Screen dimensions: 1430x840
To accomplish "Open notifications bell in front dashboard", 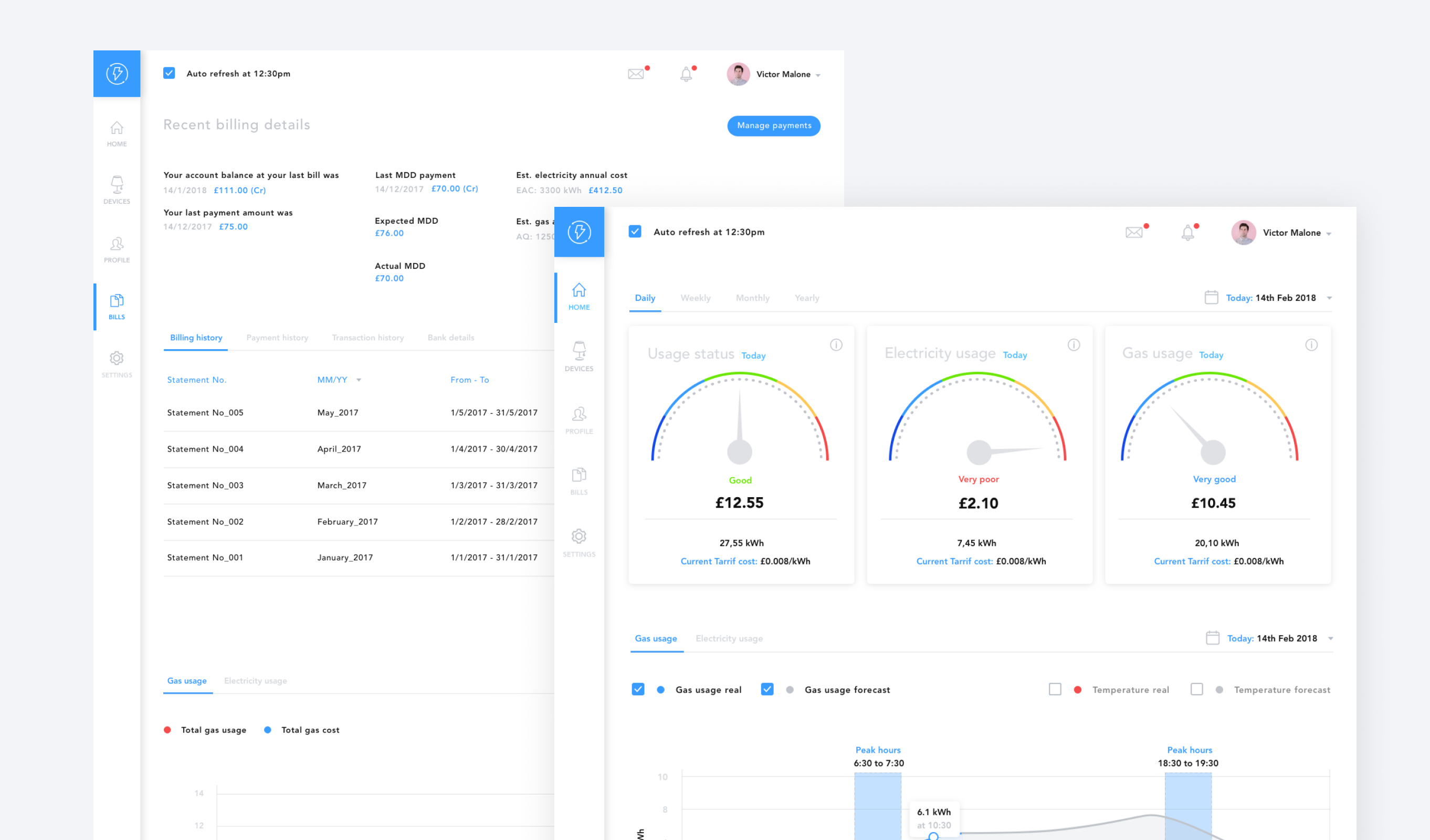I will tap(1187, 233).
